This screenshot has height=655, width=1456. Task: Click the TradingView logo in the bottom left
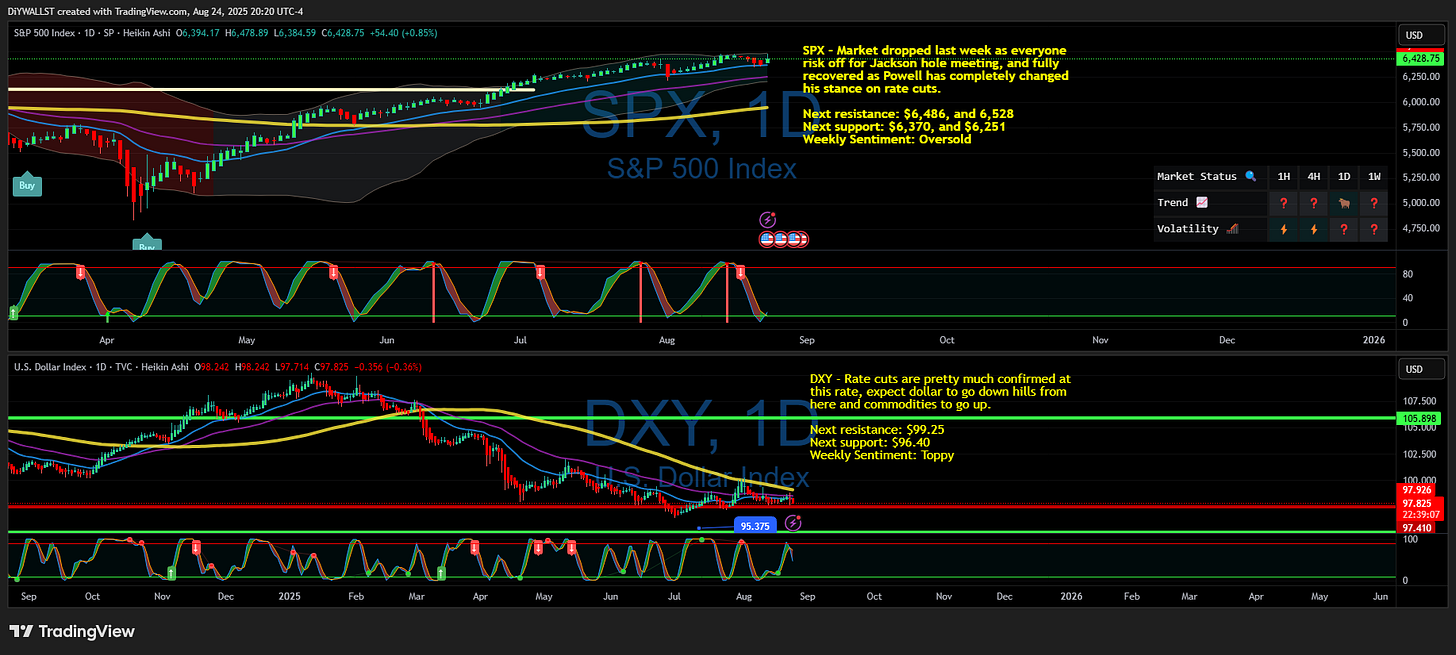(22, 632)
